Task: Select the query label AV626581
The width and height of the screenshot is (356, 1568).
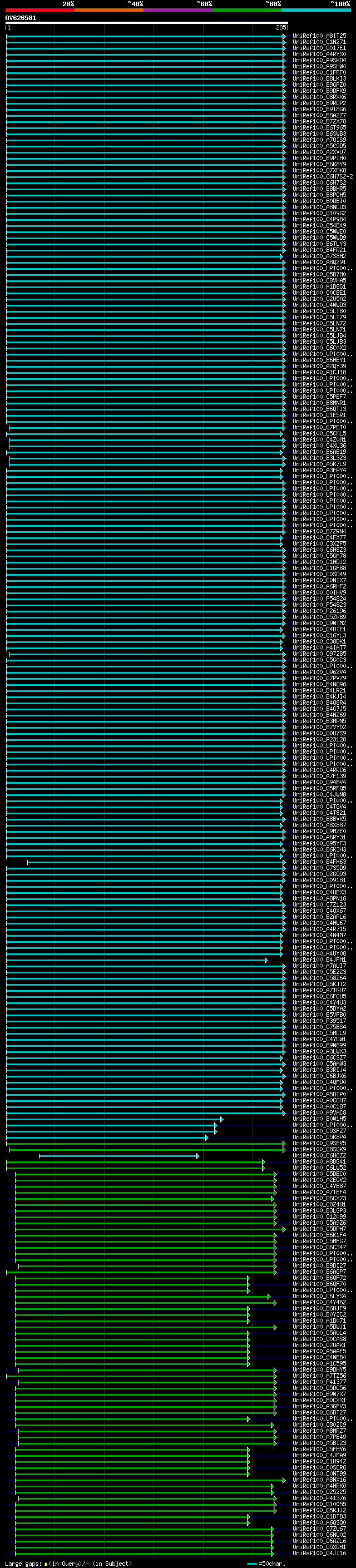Action: point(21,18)
